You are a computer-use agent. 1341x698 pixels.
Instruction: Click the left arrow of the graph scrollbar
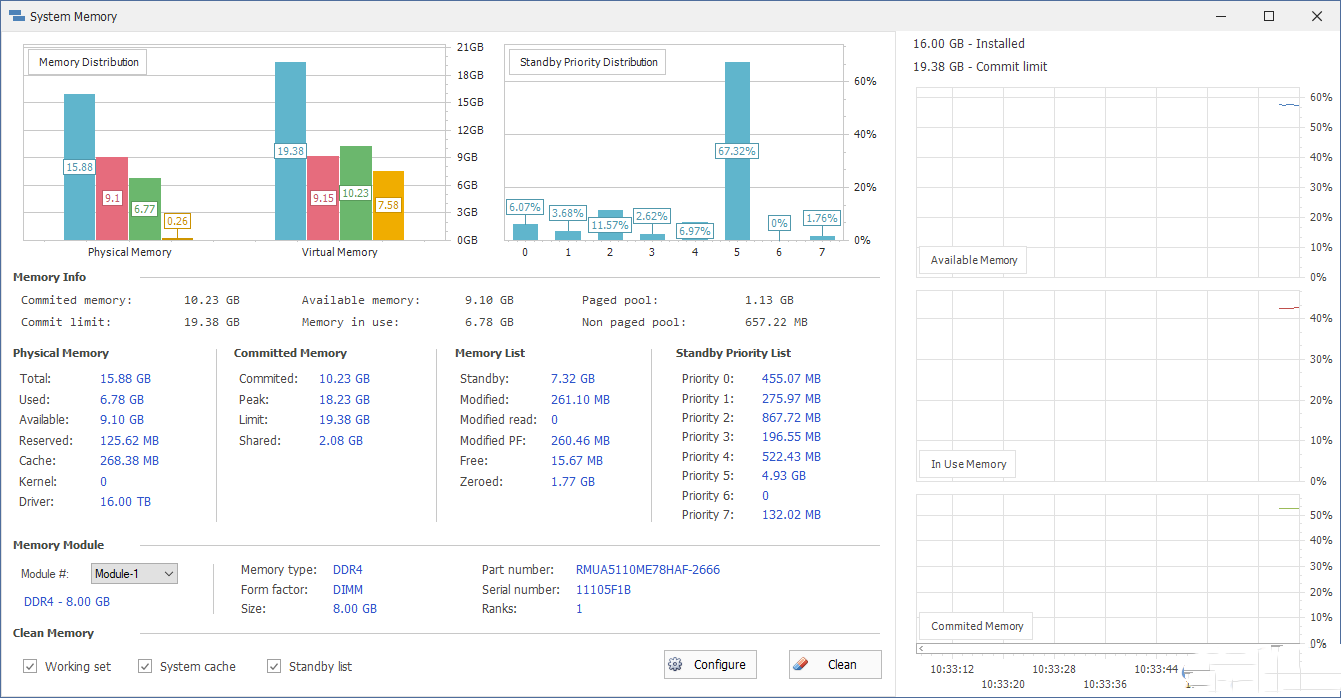[x=922, y=648]
